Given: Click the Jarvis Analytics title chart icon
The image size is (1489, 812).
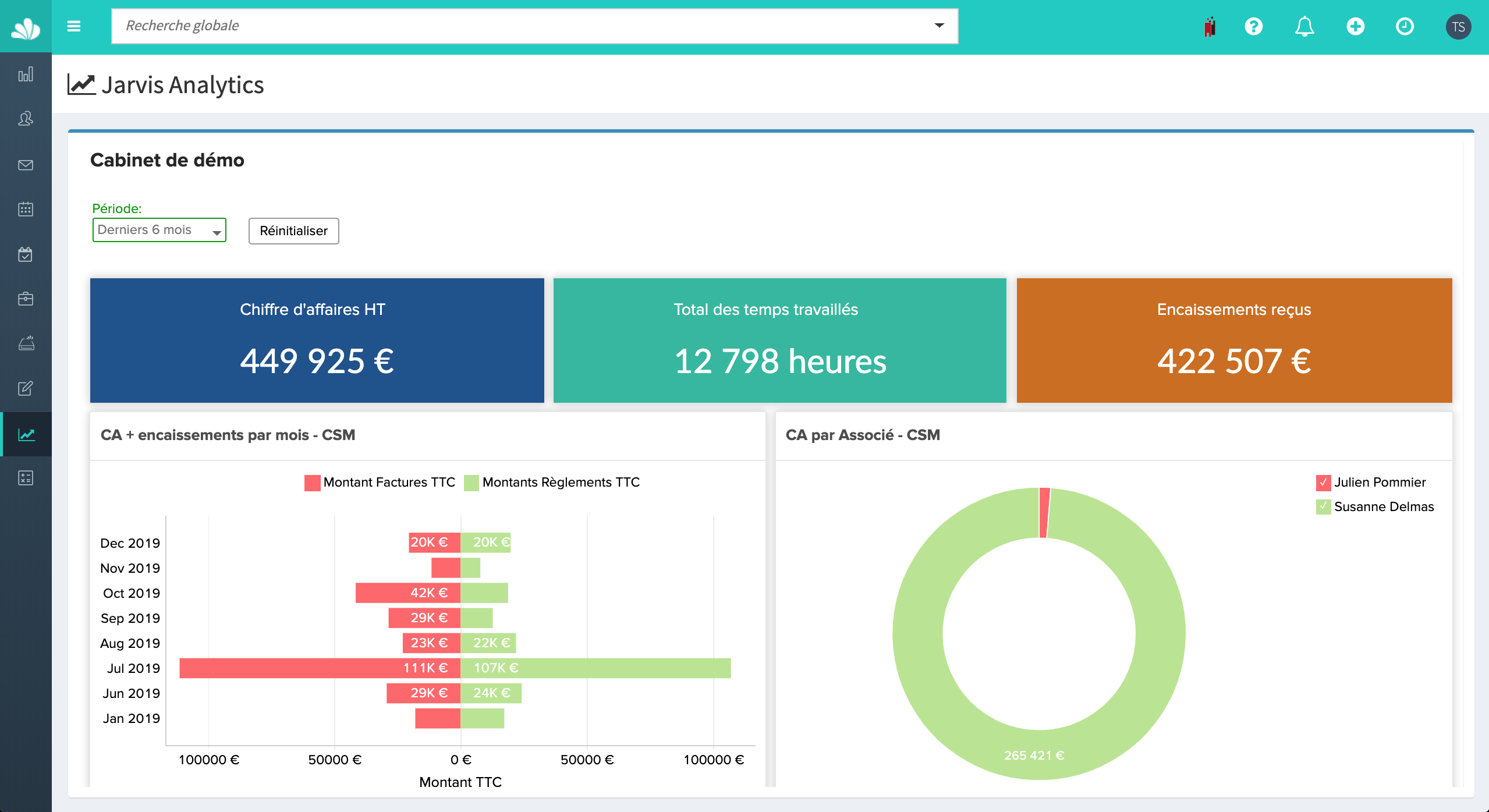Looking at the screenshot, I should pos(81,84).
